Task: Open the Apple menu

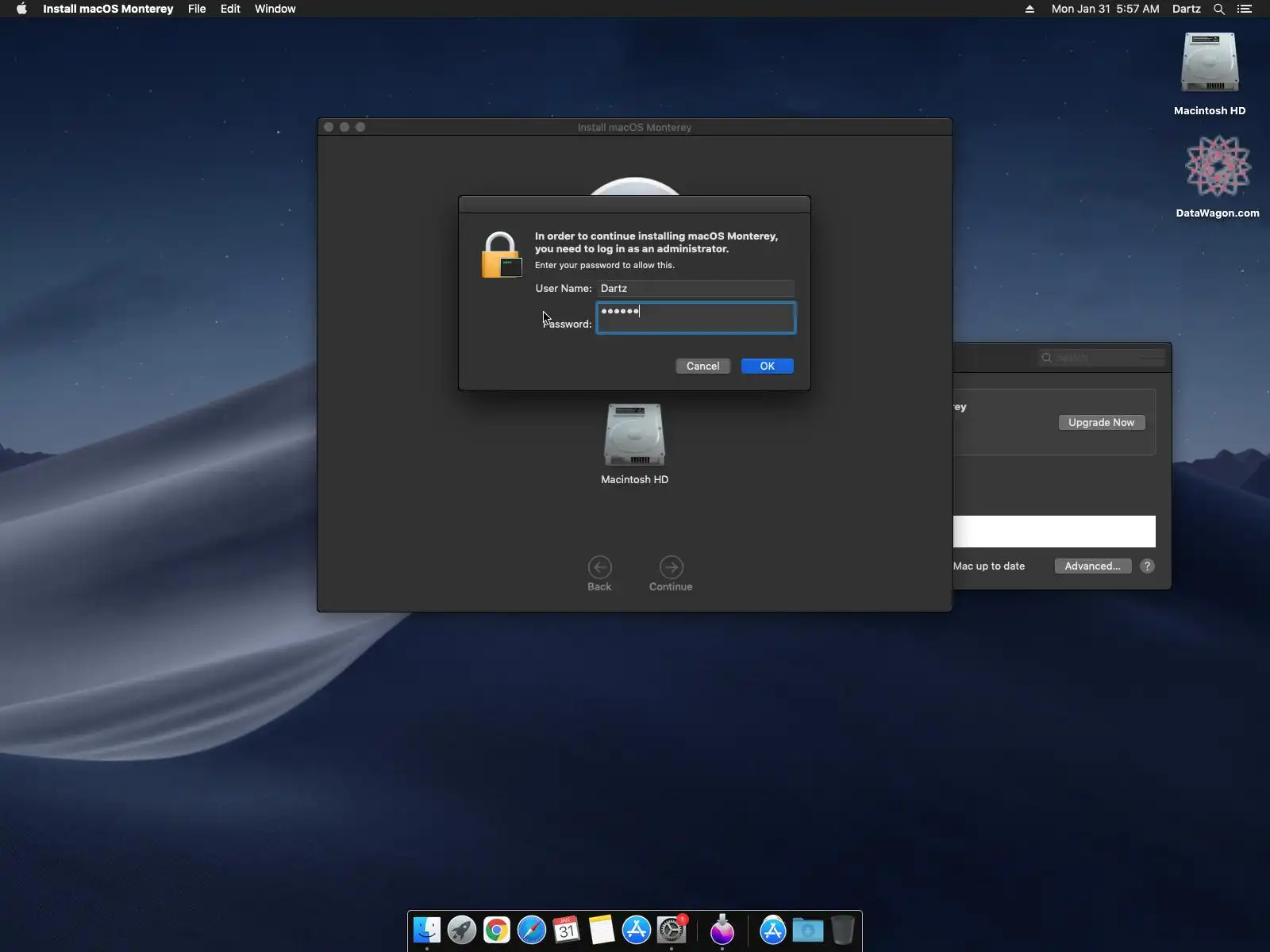Action: pos(21,9)
